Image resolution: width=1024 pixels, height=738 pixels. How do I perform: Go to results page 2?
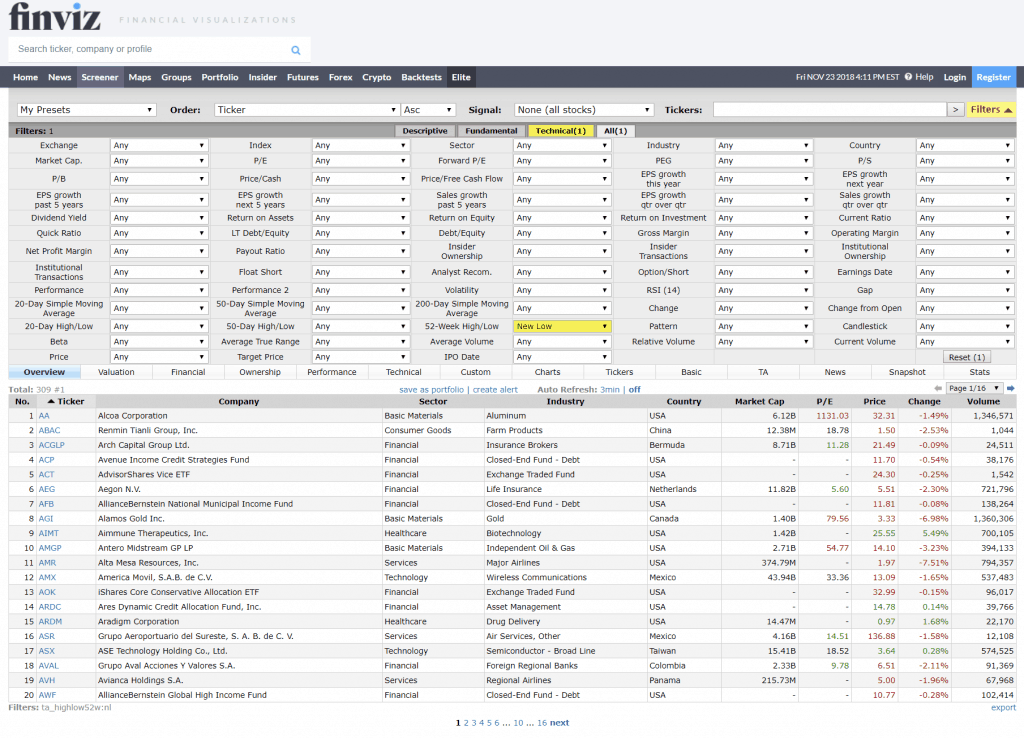click(x=466, y=723)
